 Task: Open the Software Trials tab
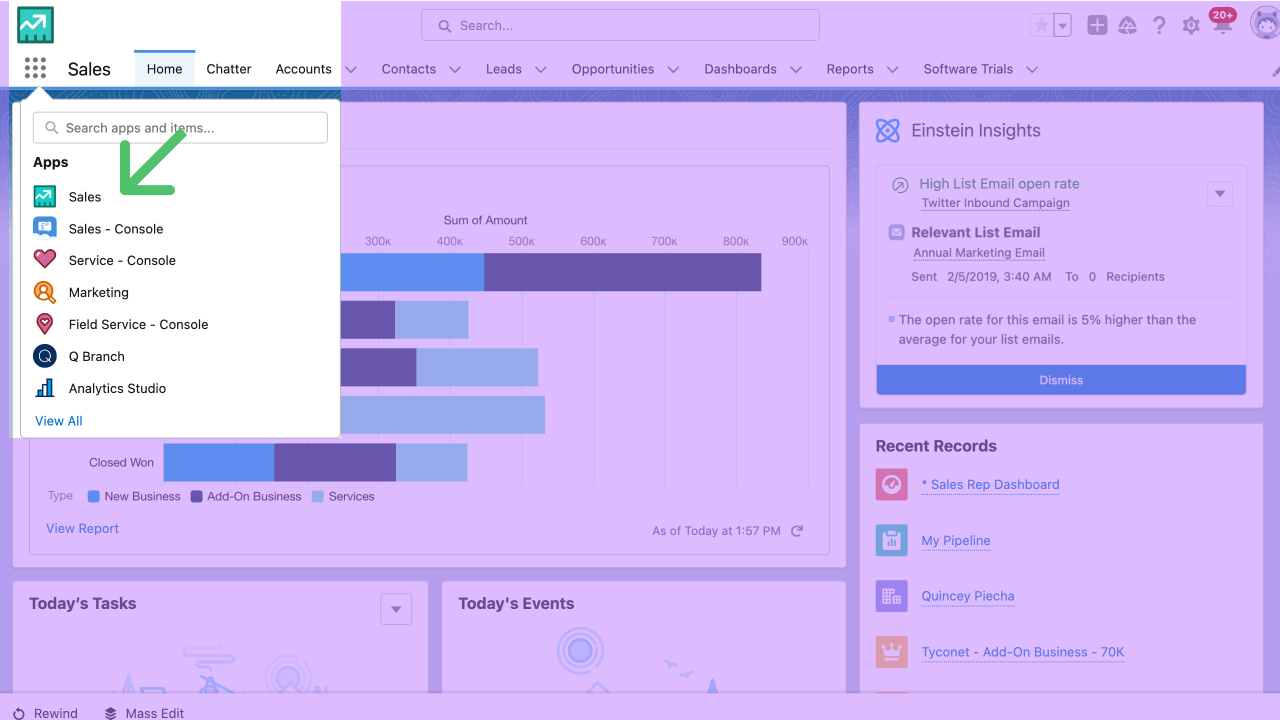[x=968, y=69]
